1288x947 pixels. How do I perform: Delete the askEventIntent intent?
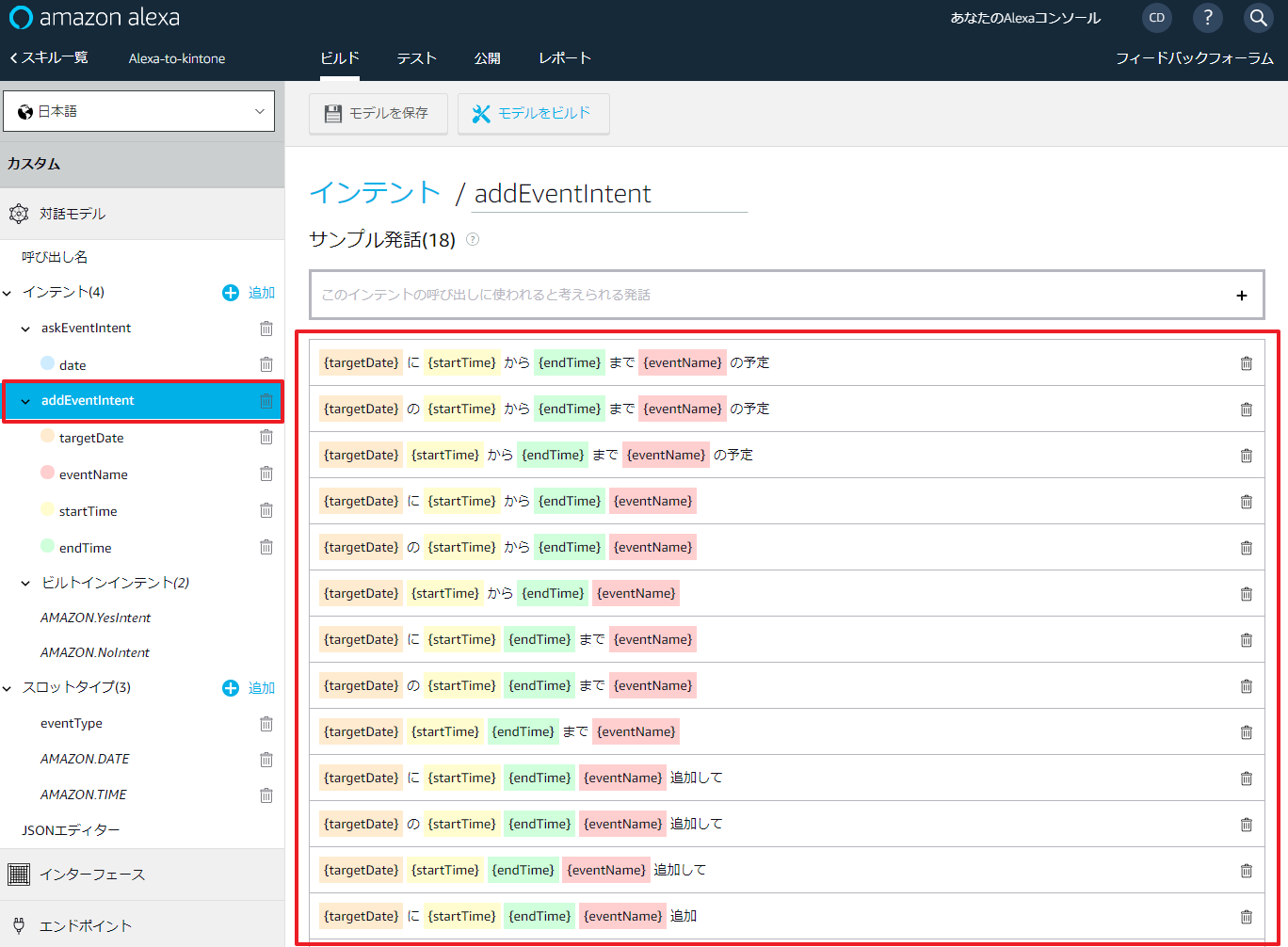266,329
